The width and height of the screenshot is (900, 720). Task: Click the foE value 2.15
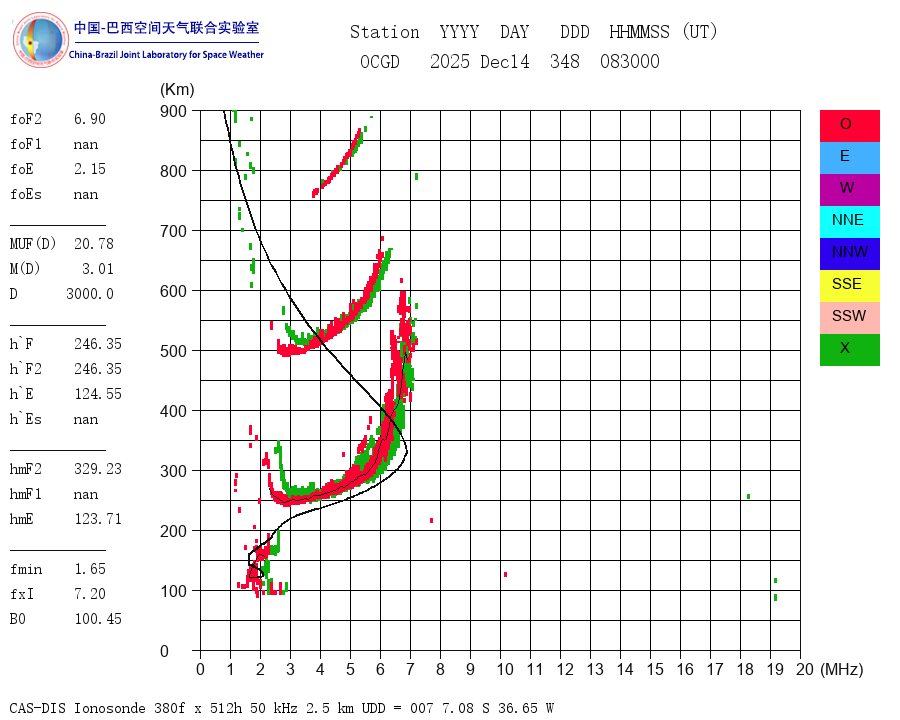tap(90, 169)
